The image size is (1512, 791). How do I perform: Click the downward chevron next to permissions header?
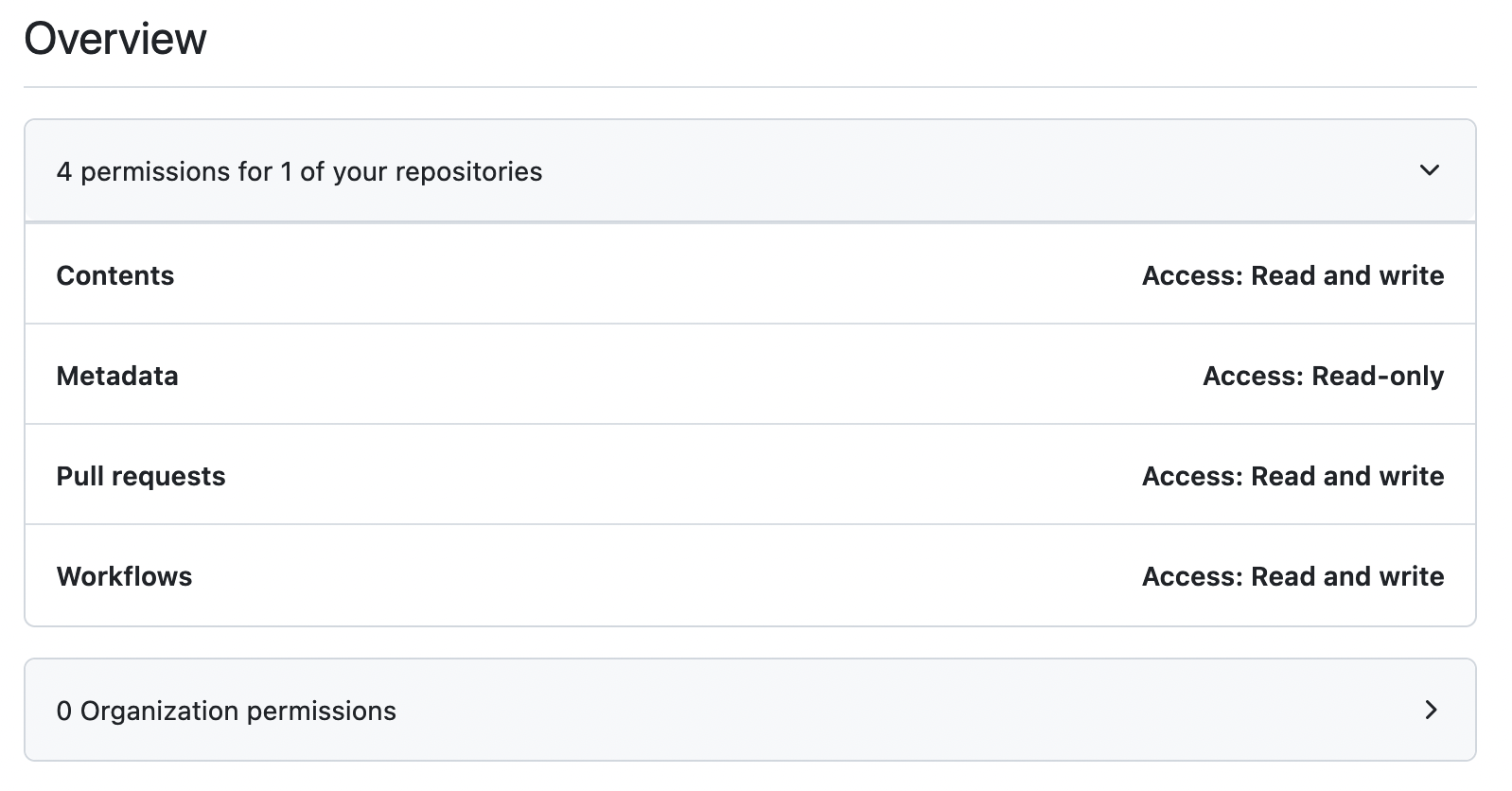[1431, 171]
